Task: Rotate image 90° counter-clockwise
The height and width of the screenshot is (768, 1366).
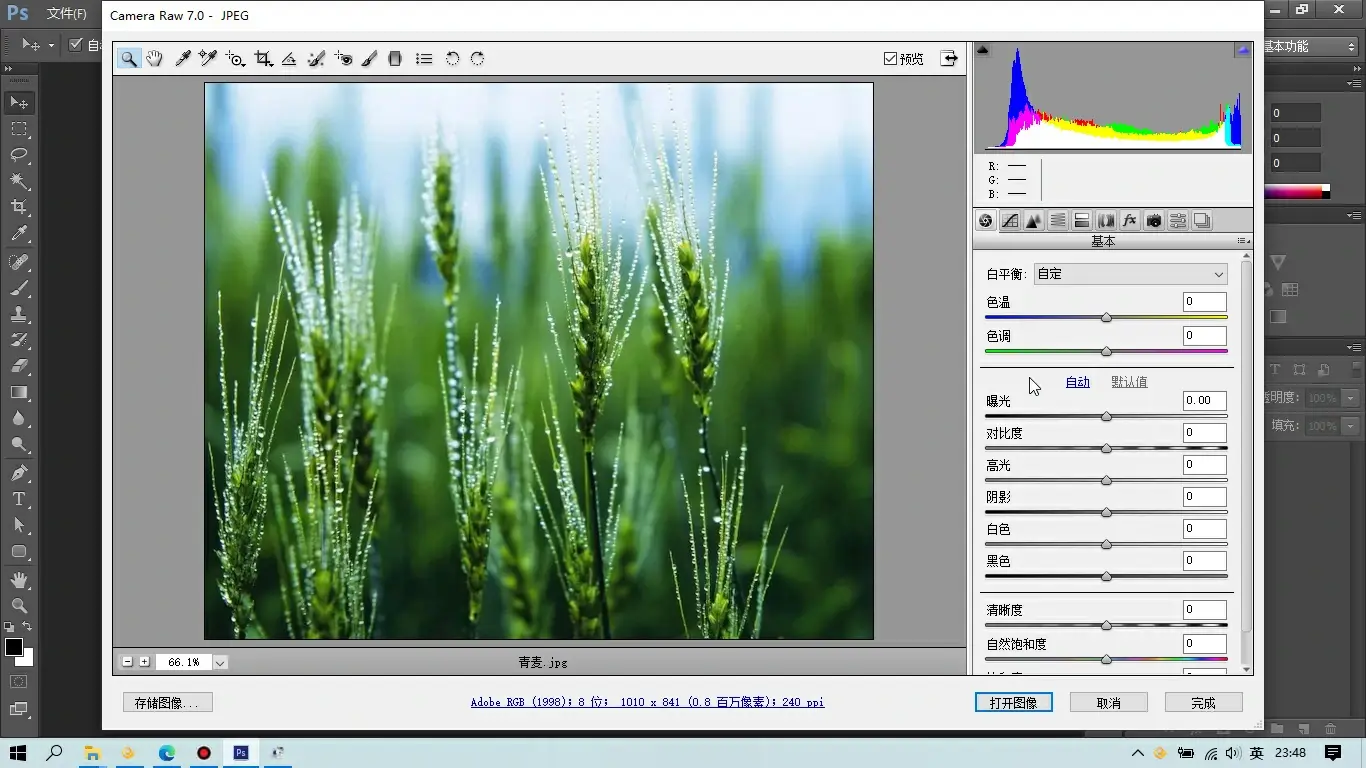Action: [452, 59]
